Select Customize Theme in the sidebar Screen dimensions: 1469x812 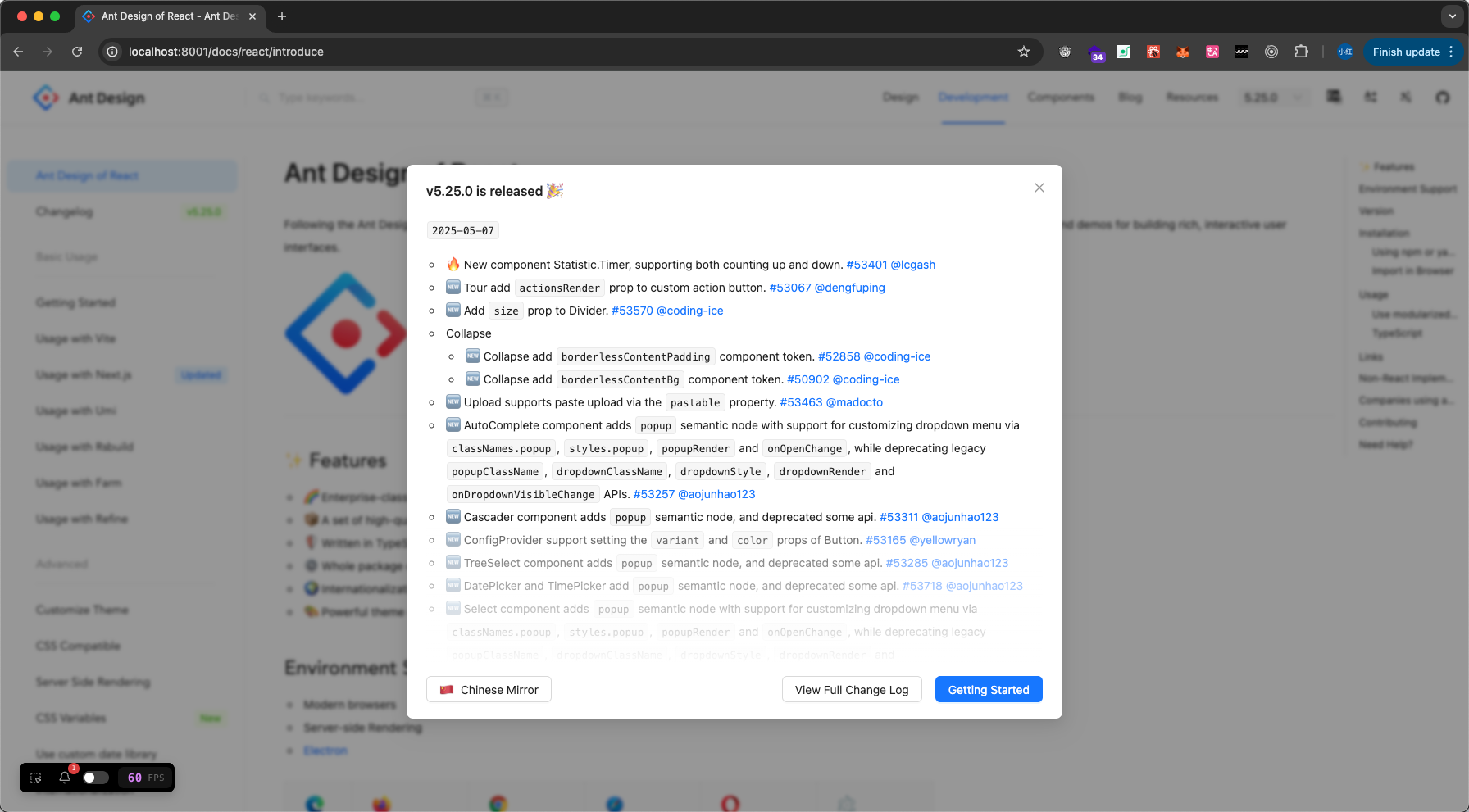(121, 610)
